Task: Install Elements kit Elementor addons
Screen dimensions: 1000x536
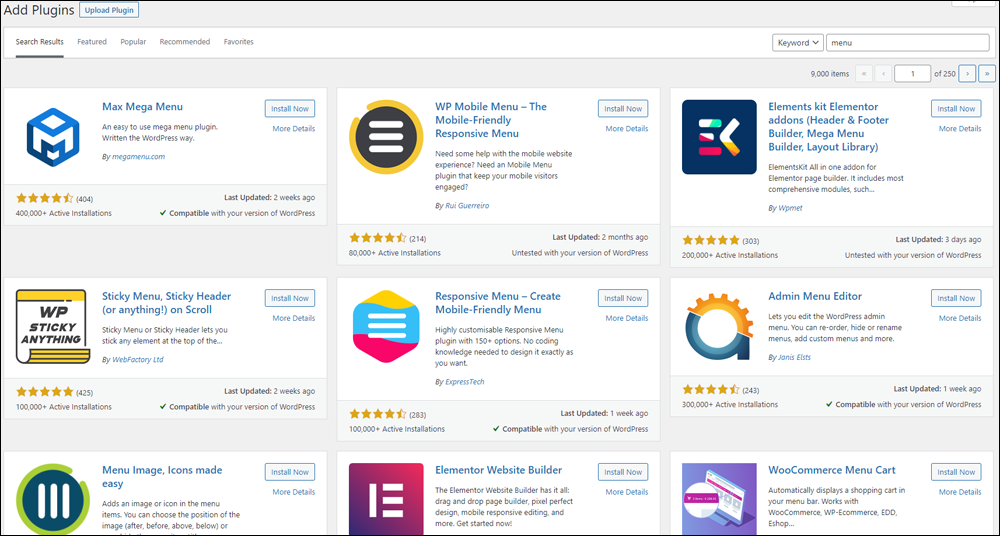Action: [x=956, y=108]
